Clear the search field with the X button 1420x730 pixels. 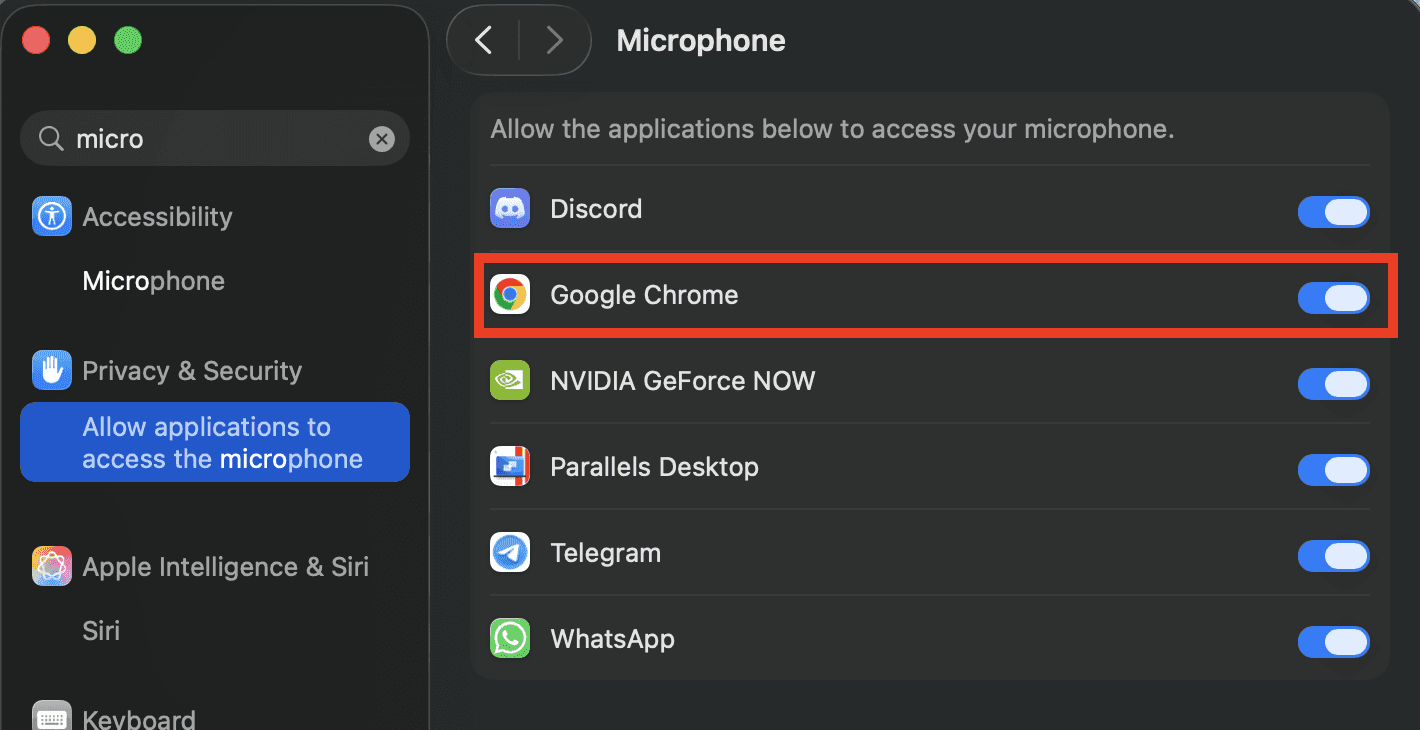382,139
